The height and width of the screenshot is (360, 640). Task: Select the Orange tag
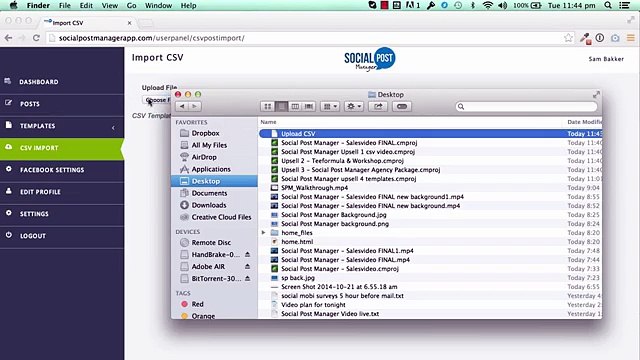coord(203,316)
